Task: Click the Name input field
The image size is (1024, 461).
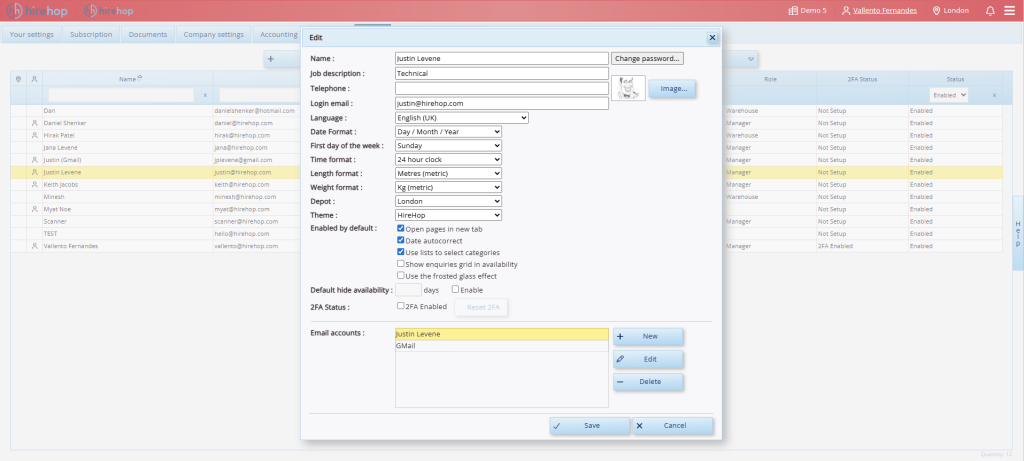Action: tap(502, 58)
